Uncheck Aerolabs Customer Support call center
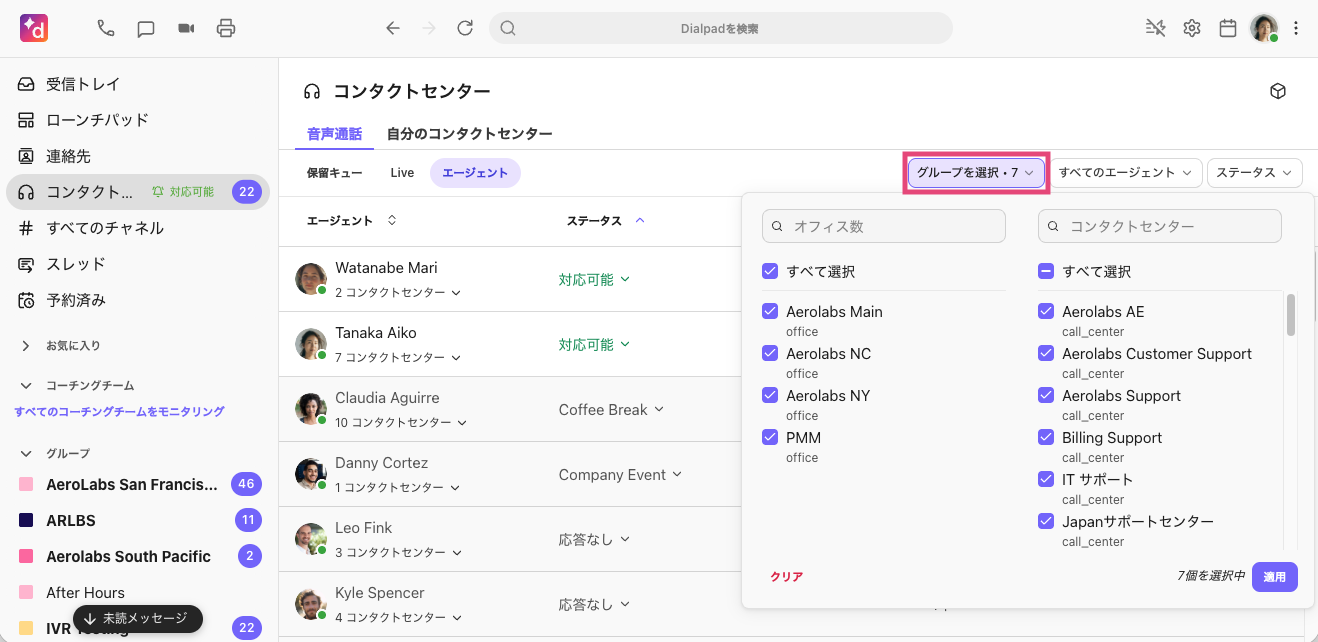 coord(1045,353)
